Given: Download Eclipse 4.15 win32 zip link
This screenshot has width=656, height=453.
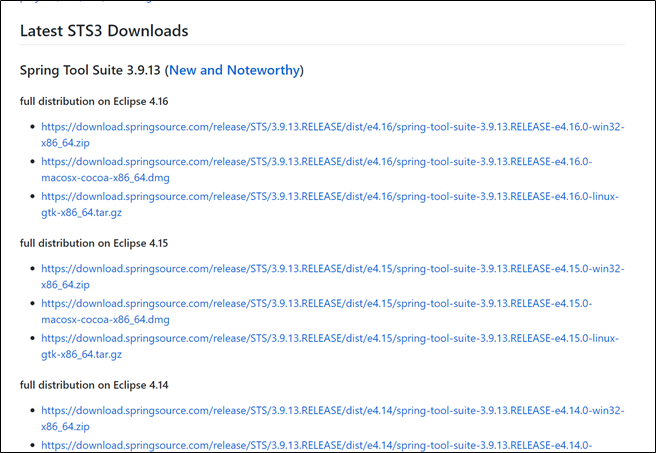Looking at the screenshot, I should pos(333,276).
